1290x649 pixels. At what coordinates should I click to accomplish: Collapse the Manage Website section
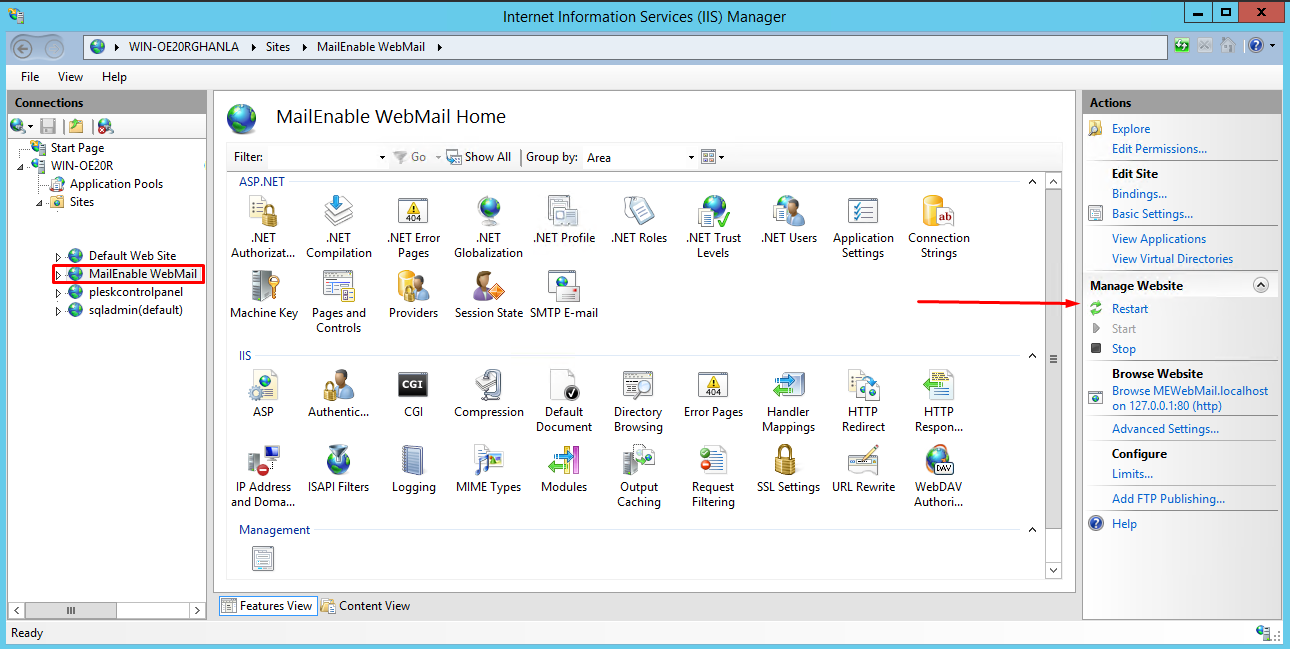1260,286
